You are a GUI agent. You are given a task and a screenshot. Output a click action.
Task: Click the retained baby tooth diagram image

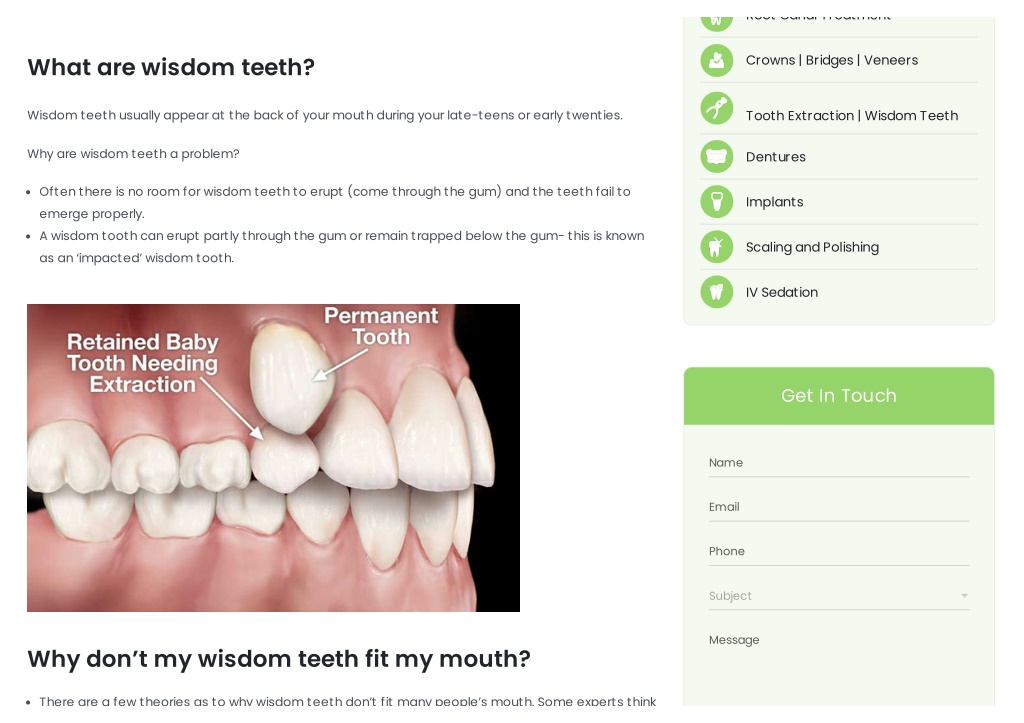pyautogui.click(x=273, y=458)
